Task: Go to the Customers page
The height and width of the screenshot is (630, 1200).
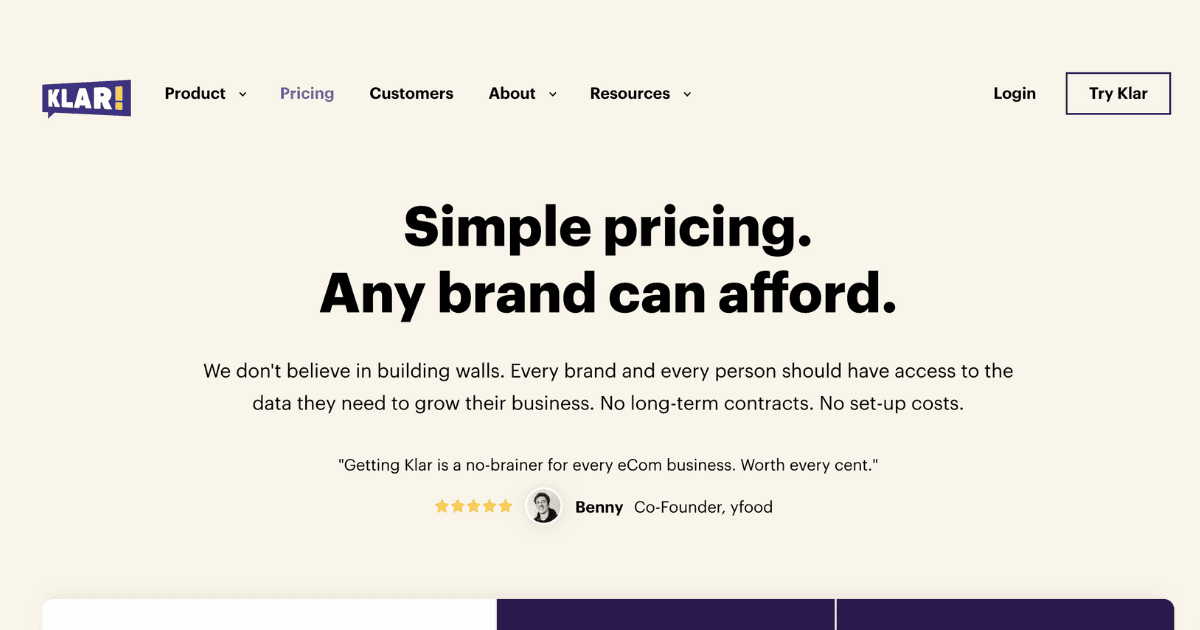Action: pyautogui.click(x=411, y=93)
